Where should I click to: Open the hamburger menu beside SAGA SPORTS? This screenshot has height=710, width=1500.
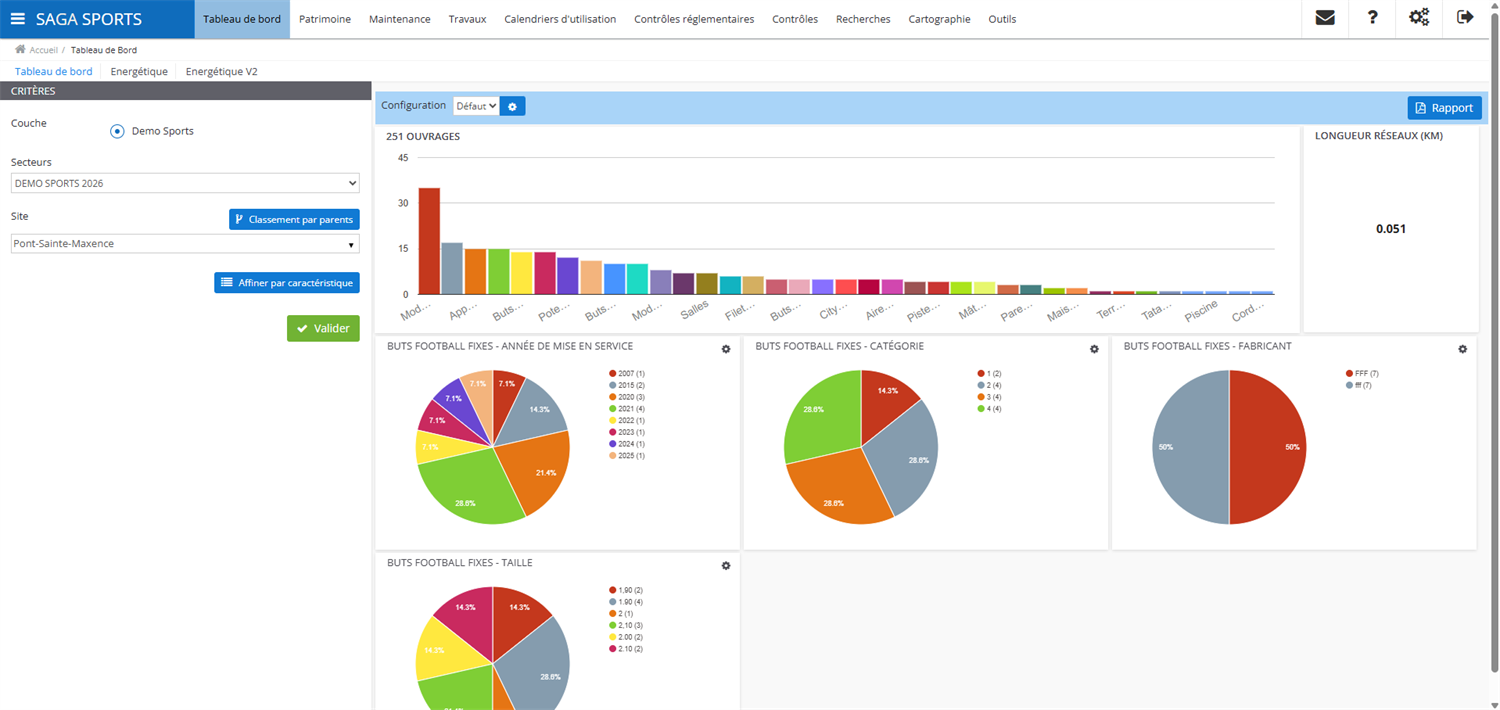pos(18,19)
